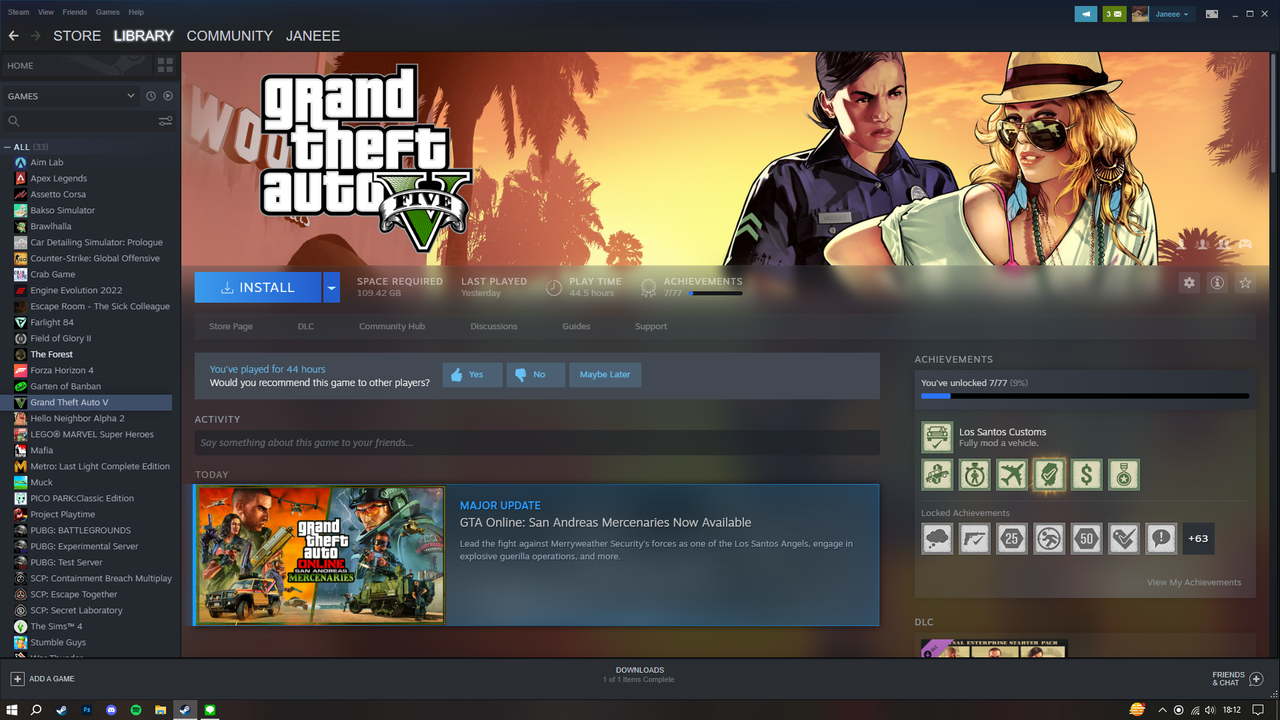This screenshot has height=720, width=1280.
Task: Open Discord from the taskbar
Action: pyautogui.click(x=111, y=710)
